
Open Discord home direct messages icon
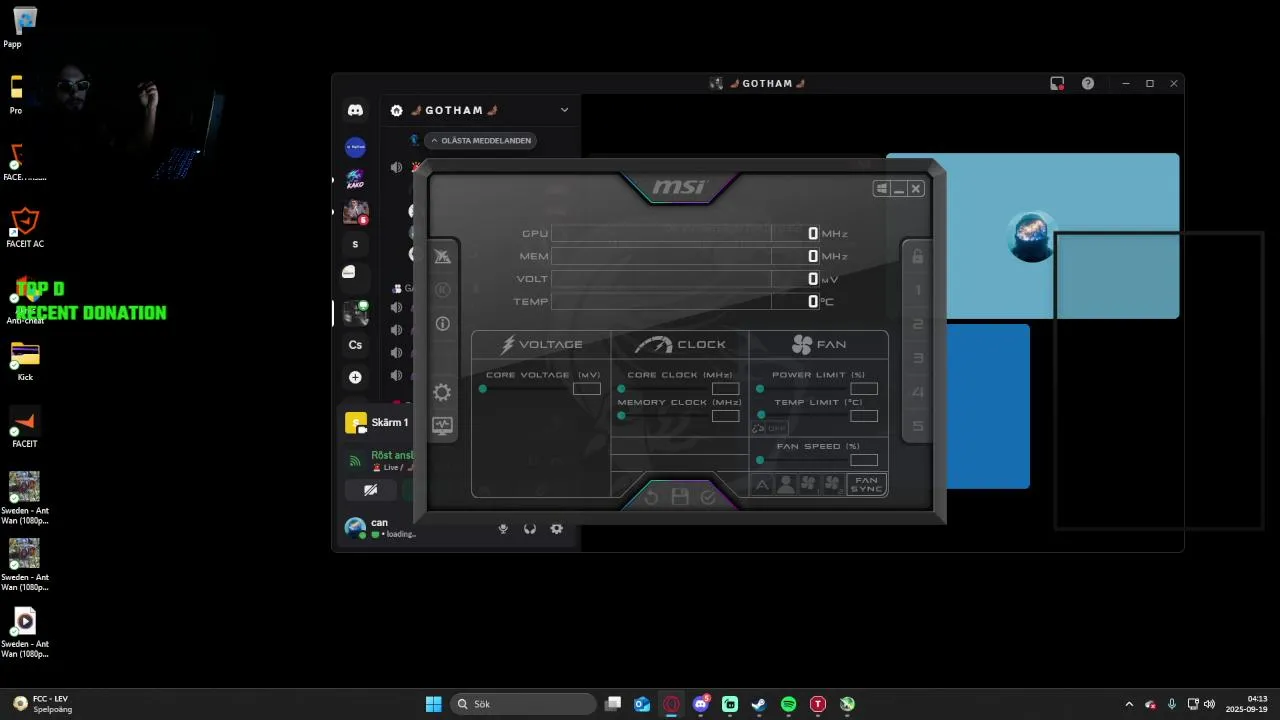click(x=355, y=110)
